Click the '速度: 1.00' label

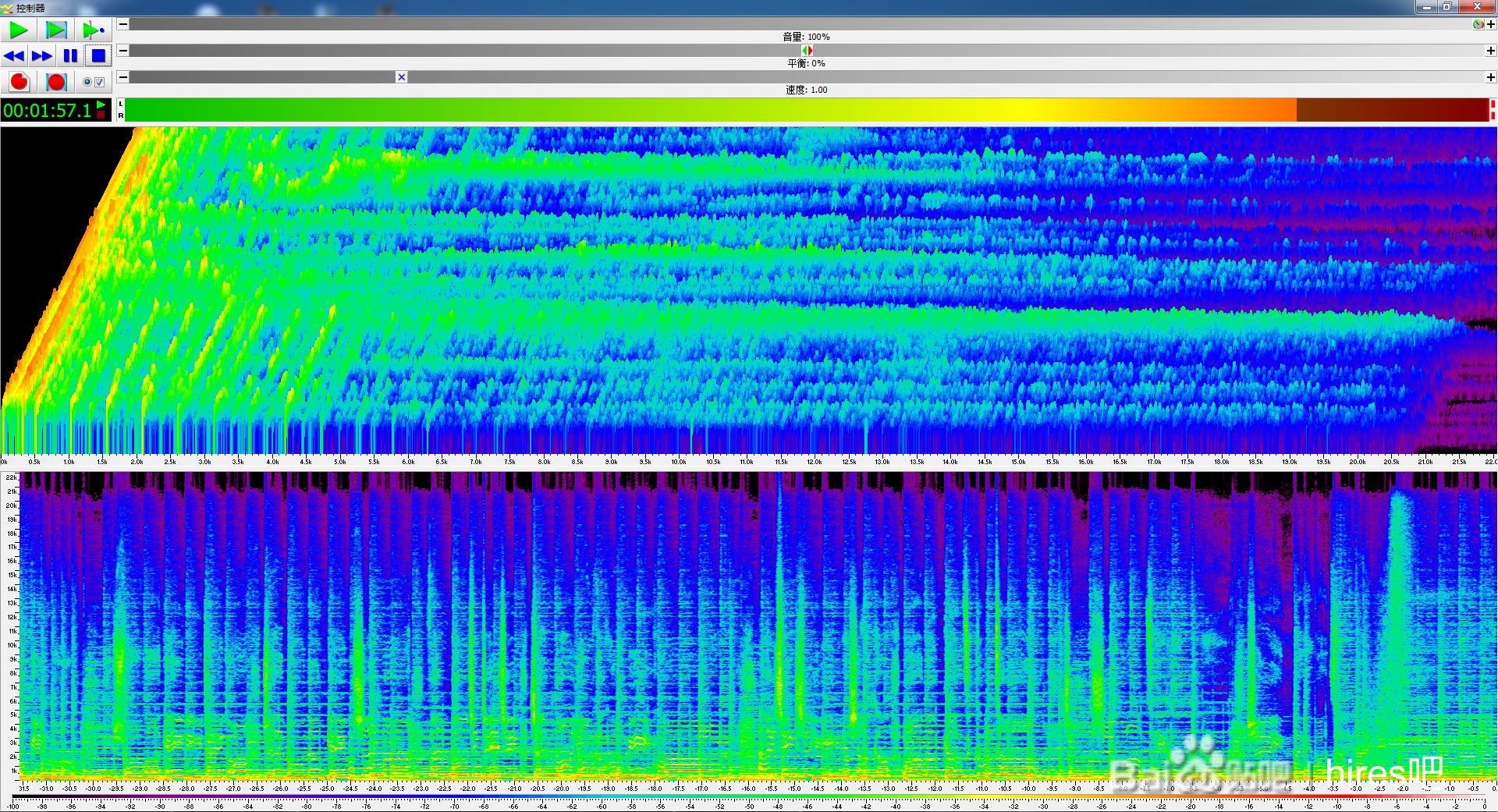pos(807,90)
